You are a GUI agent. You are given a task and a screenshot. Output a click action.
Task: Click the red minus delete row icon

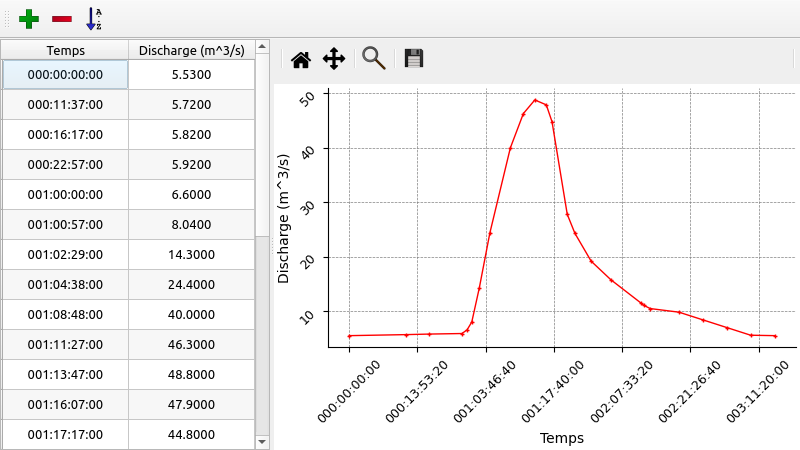click(62, 18)
